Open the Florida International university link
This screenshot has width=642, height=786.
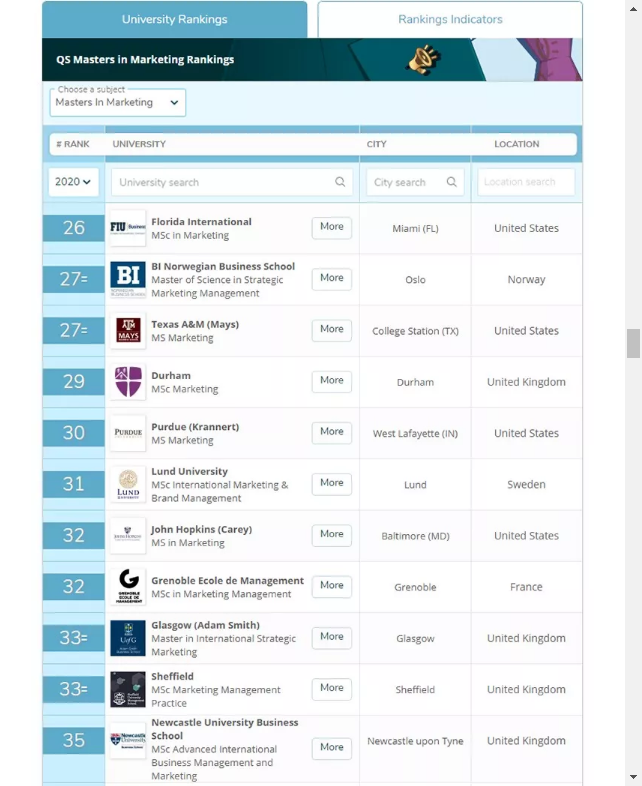[x=201, y=222]
